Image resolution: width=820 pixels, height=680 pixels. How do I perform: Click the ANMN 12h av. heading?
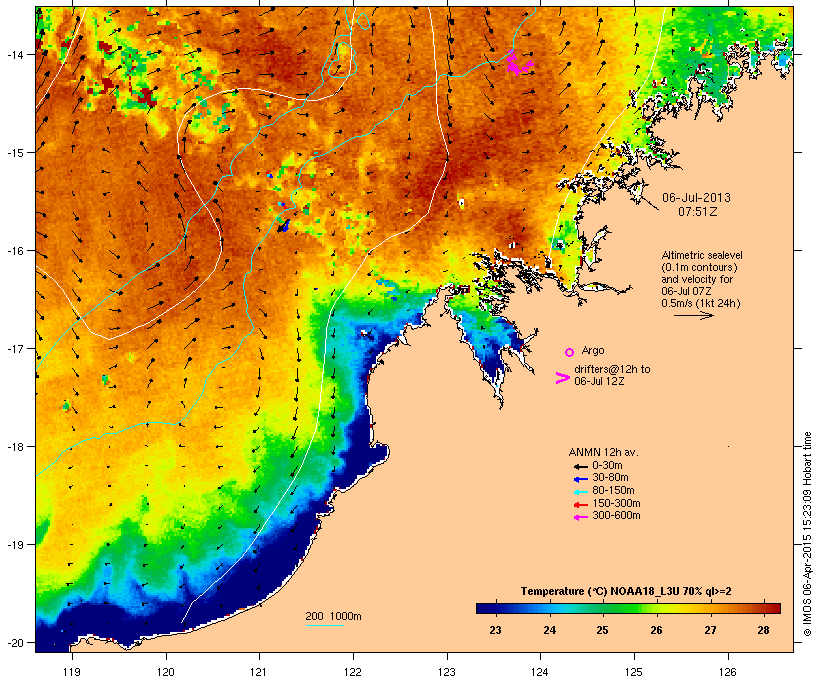(603, 452)
